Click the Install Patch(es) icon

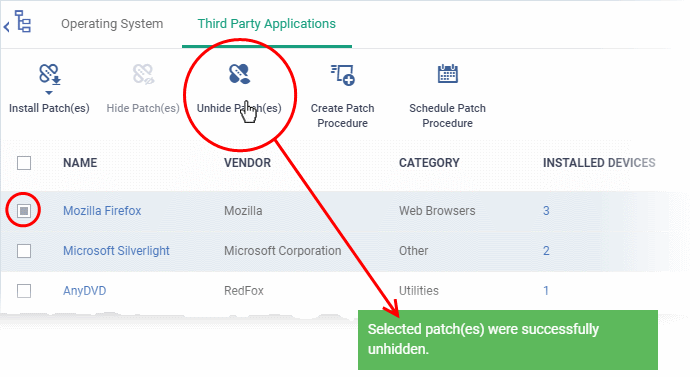[50, 74]
